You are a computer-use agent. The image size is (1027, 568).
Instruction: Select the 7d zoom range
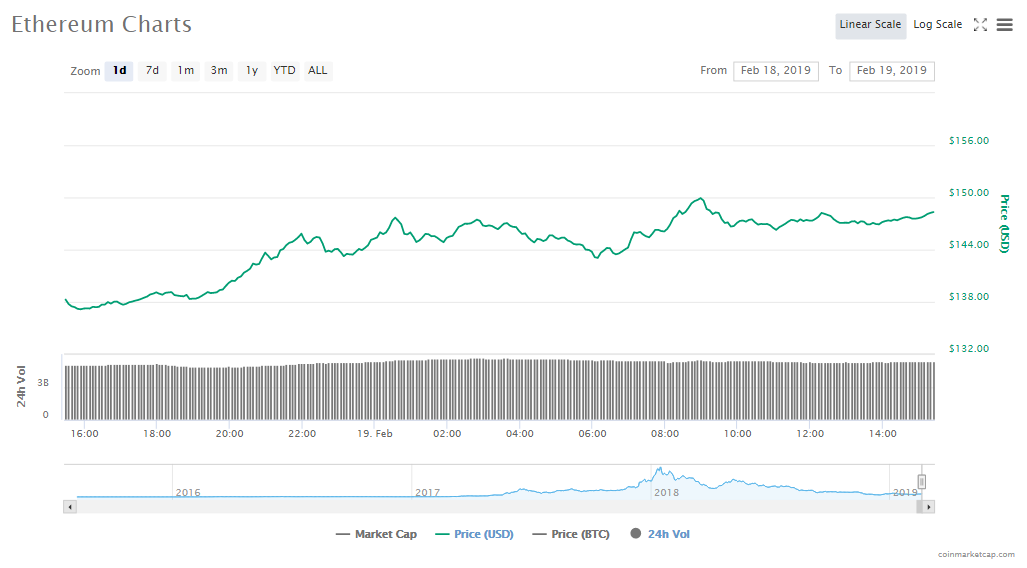152,71
